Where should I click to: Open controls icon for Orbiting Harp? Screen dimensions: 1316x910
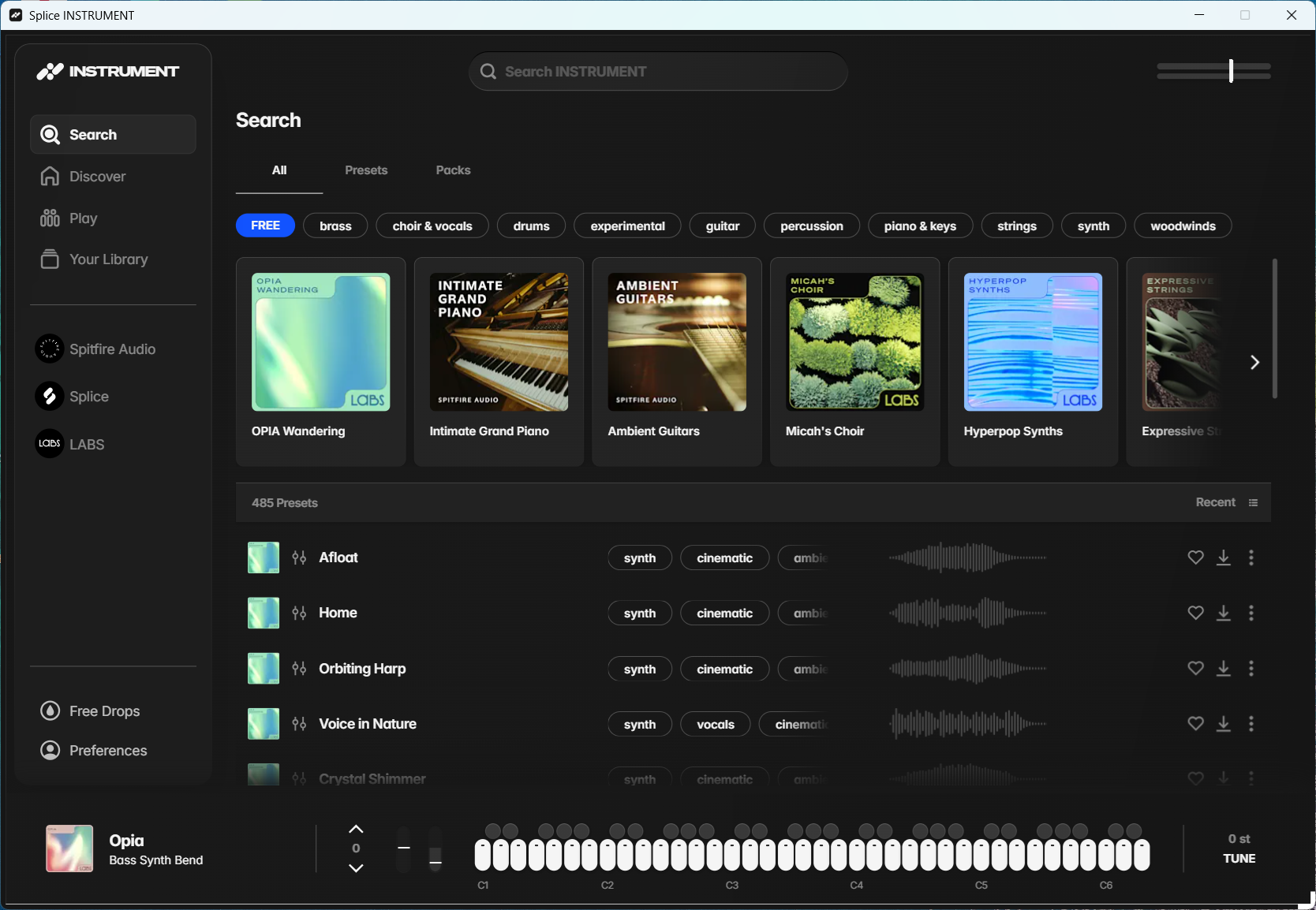click(x=299, y=669)
